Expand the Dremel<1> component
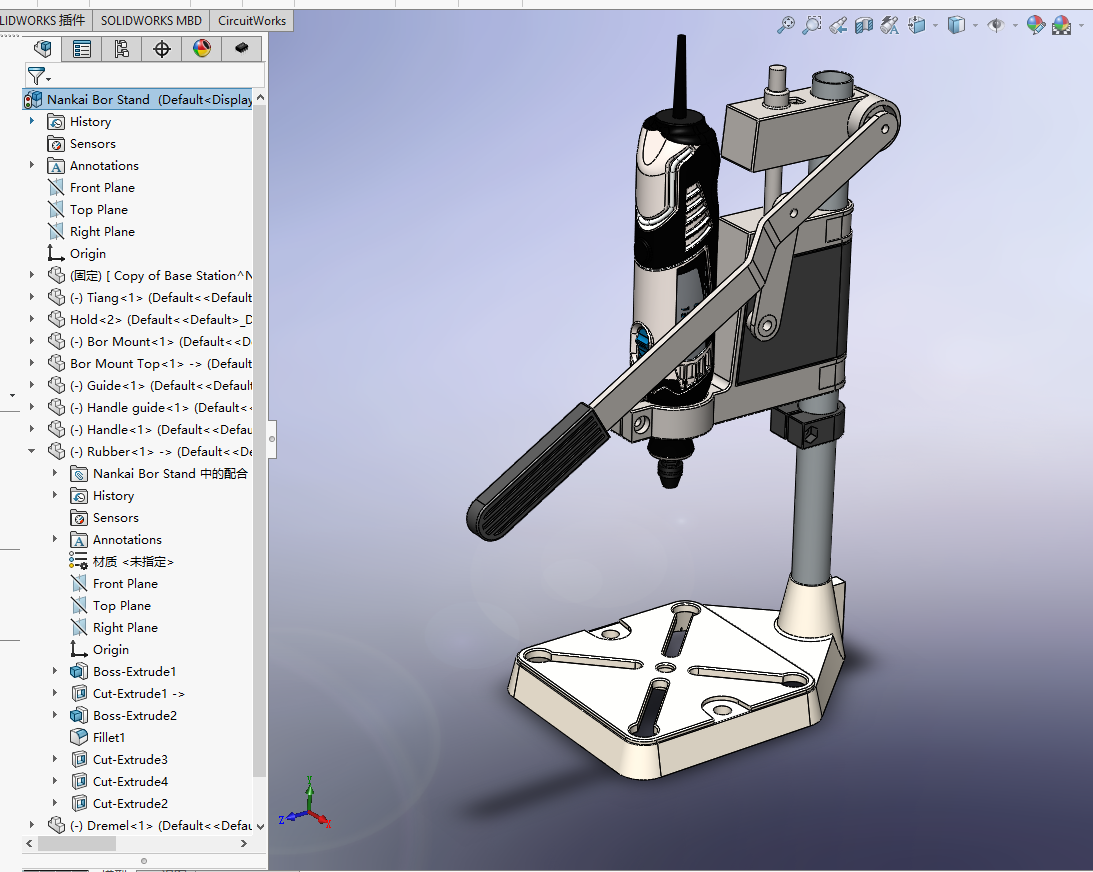Screen dimensions: 1093x872 (32, 825)
